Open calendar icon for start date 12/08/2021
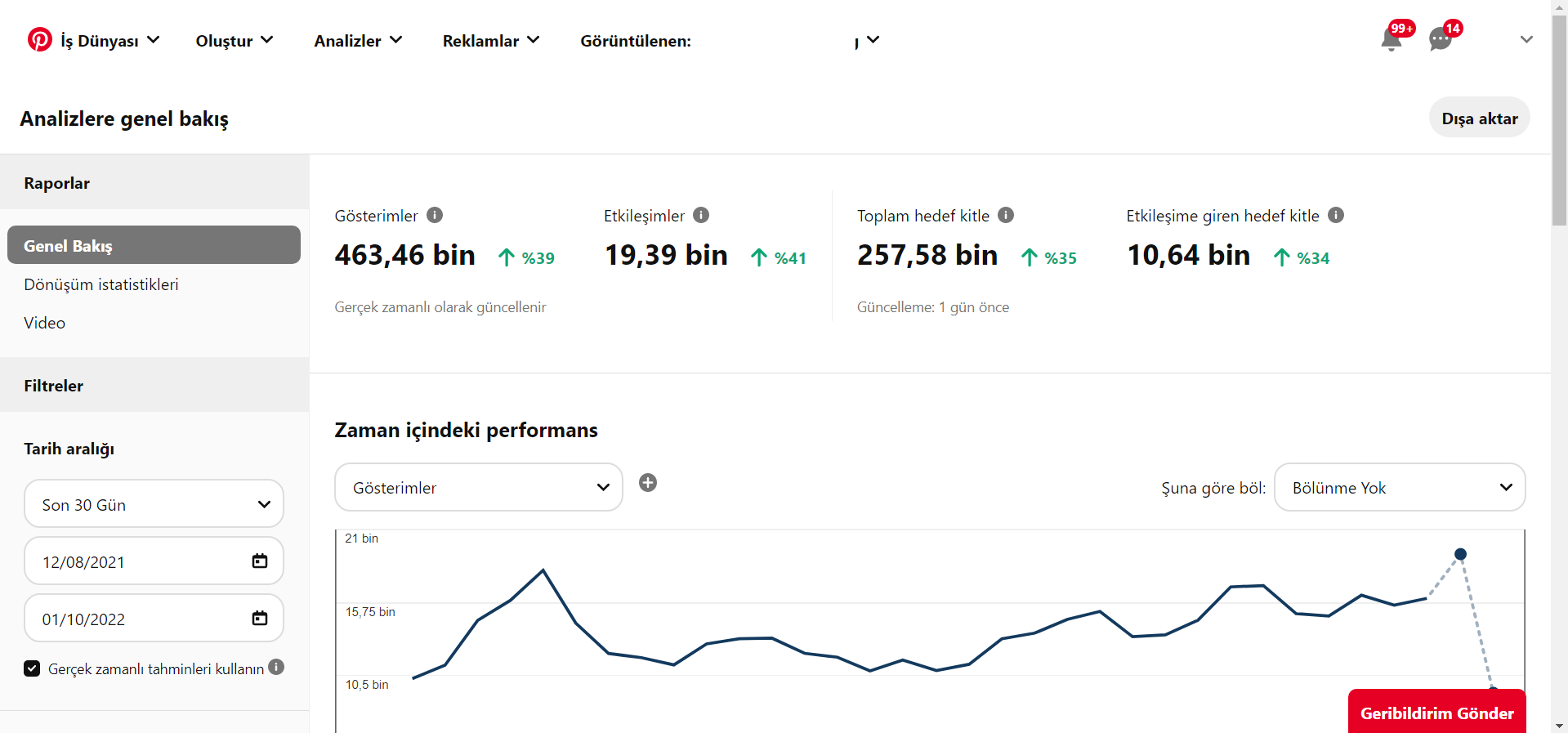 coord(260,561)
